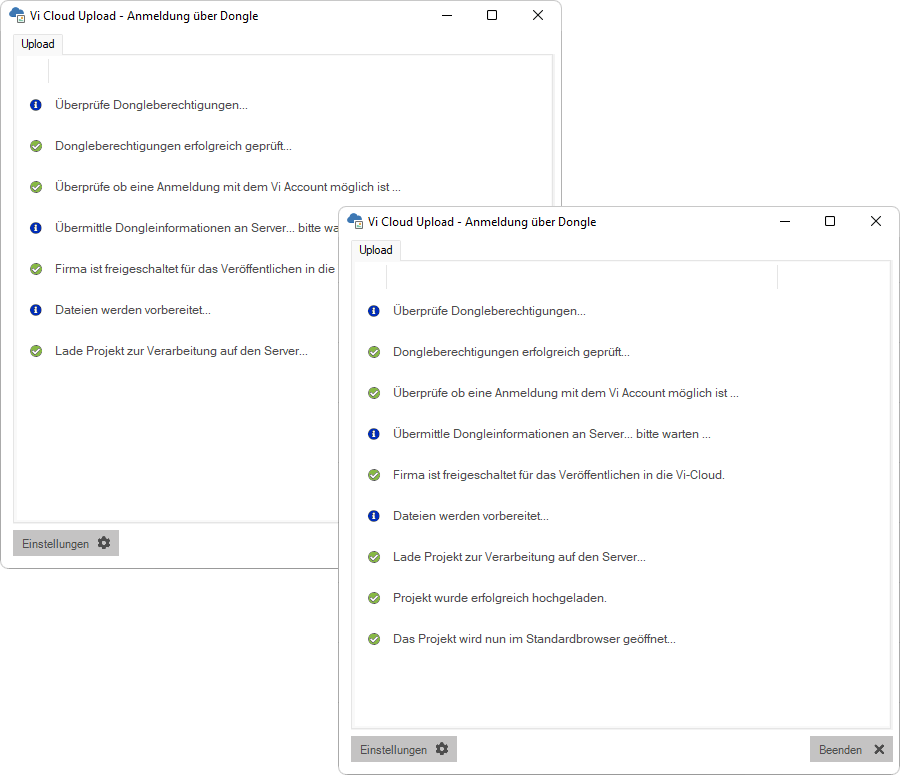Image resolution: width=900 pixels, height=775 pixels.
Task: Maximize the front Vi Cloud Upload window
Action: (x=830, y=221)
